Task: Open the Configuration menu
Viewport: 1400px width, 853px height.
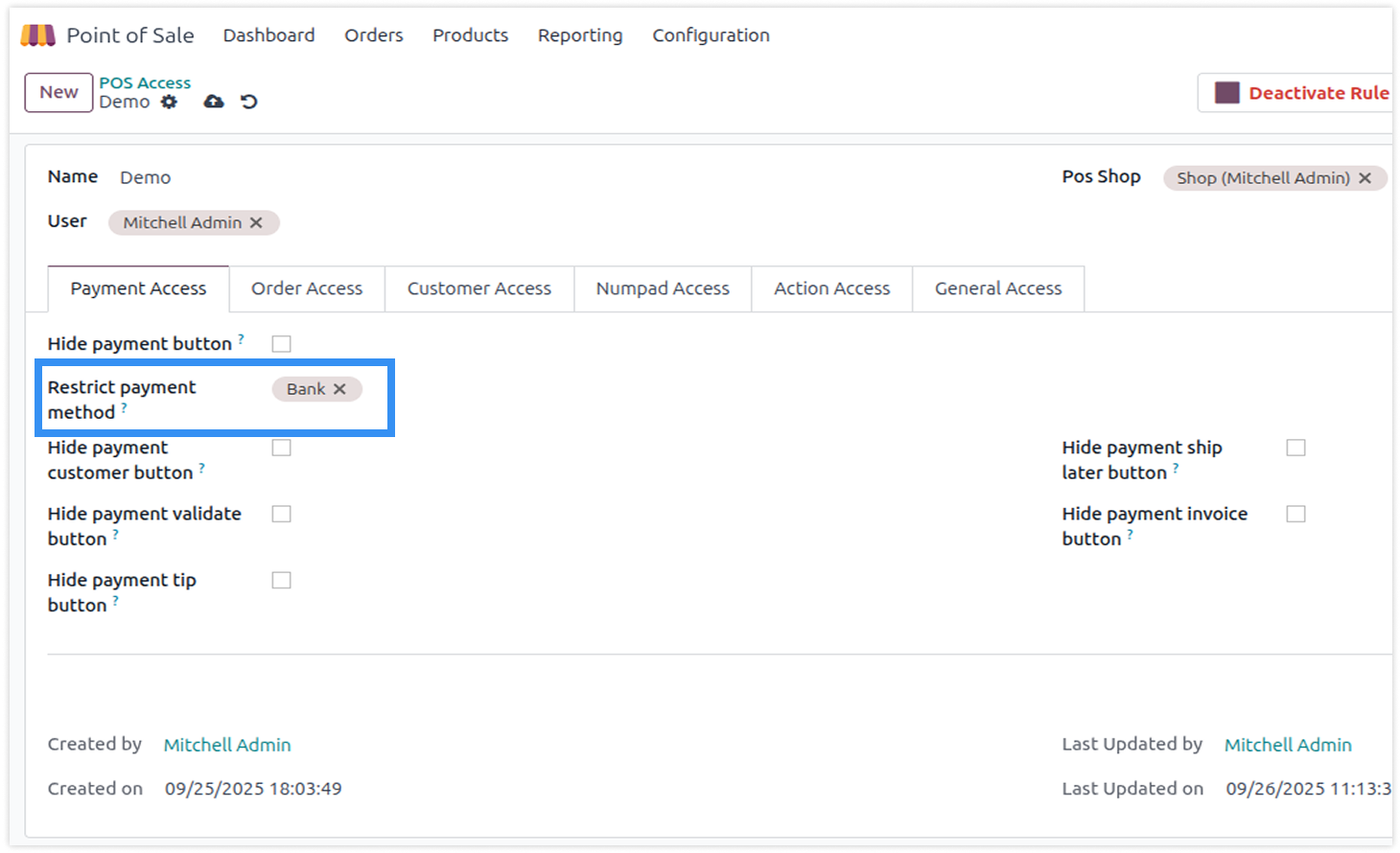Action: [x=711, y=35]
